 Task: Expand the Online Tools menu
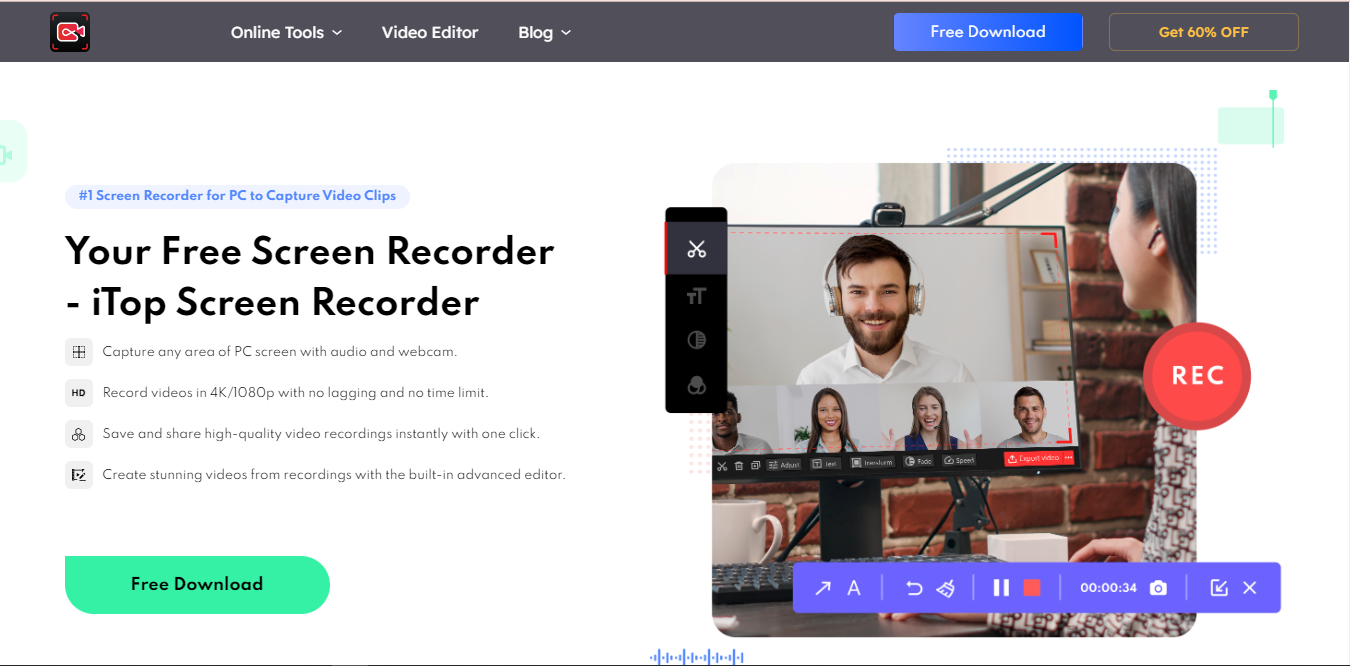pos(286,32)
